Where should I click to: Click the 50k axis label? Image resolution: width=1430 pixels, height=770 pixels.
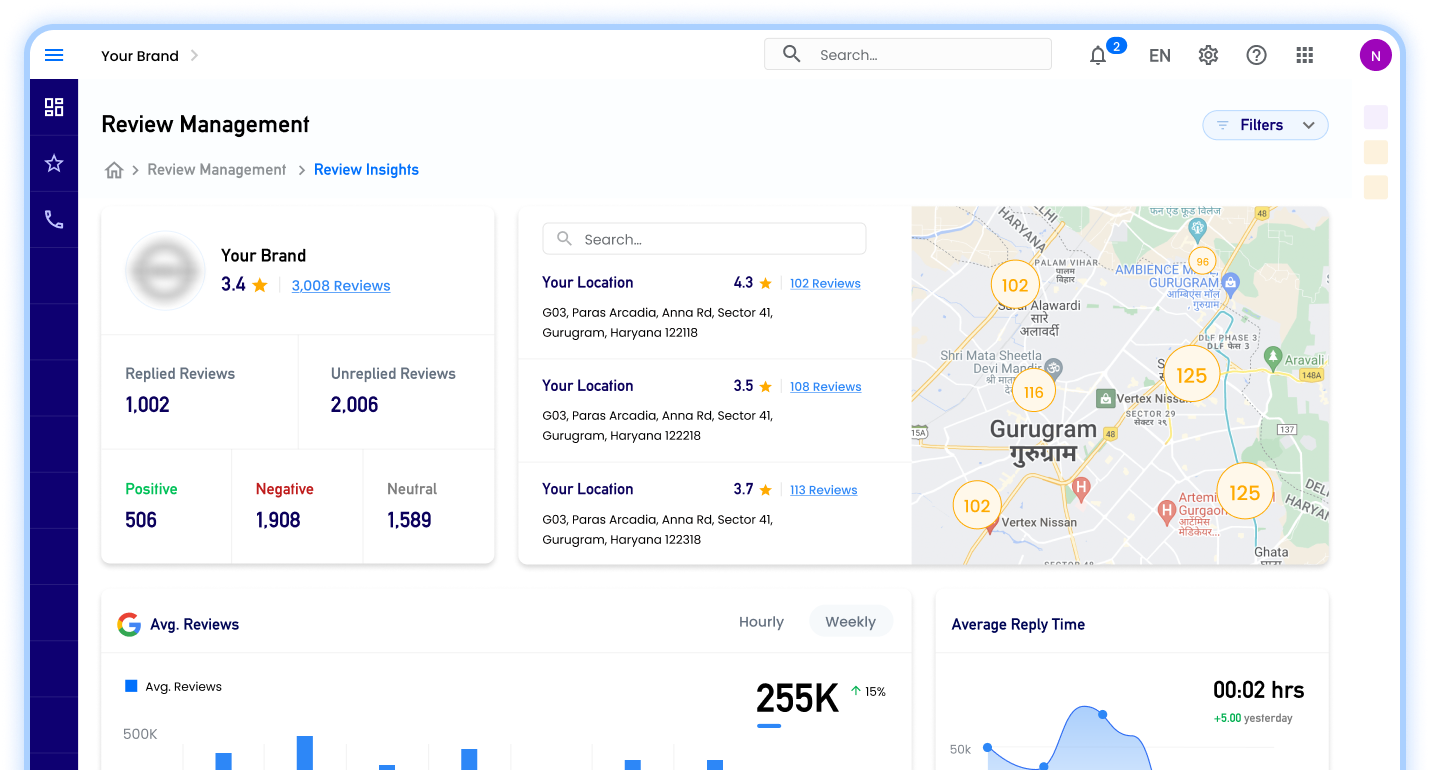click(960, 749)
